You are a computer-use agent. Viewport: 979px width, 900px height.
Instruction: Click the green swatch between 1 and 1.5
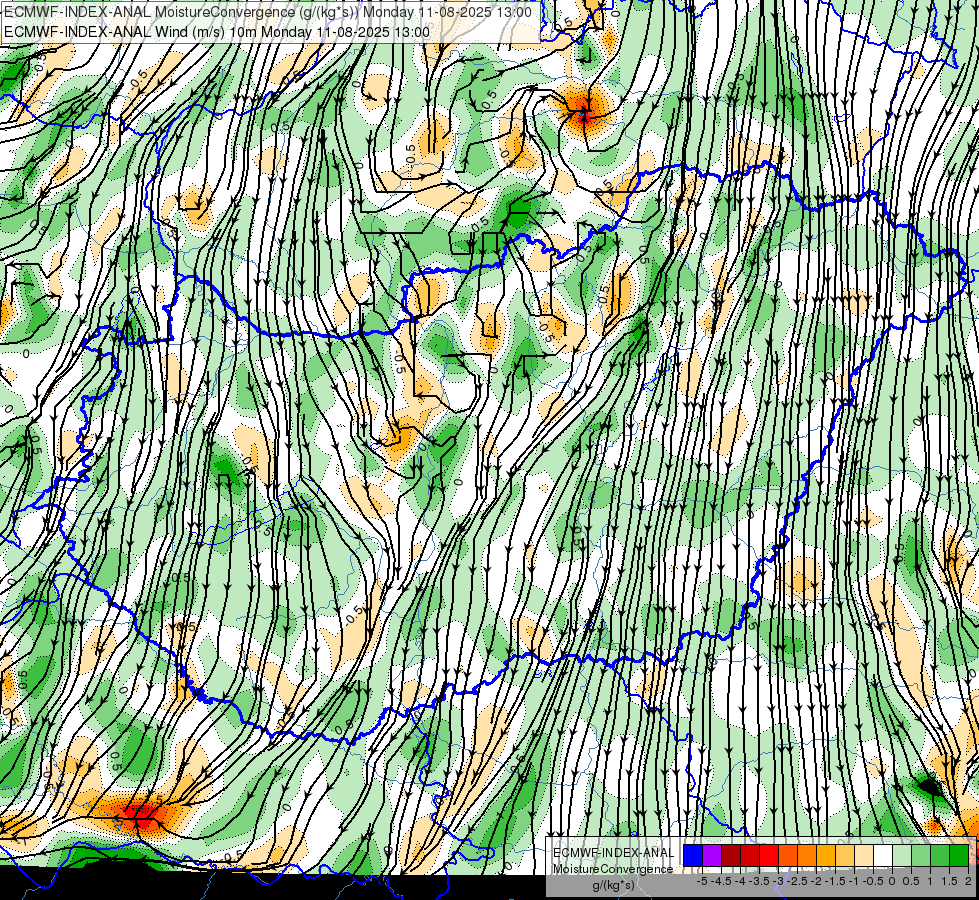point(940,855)
